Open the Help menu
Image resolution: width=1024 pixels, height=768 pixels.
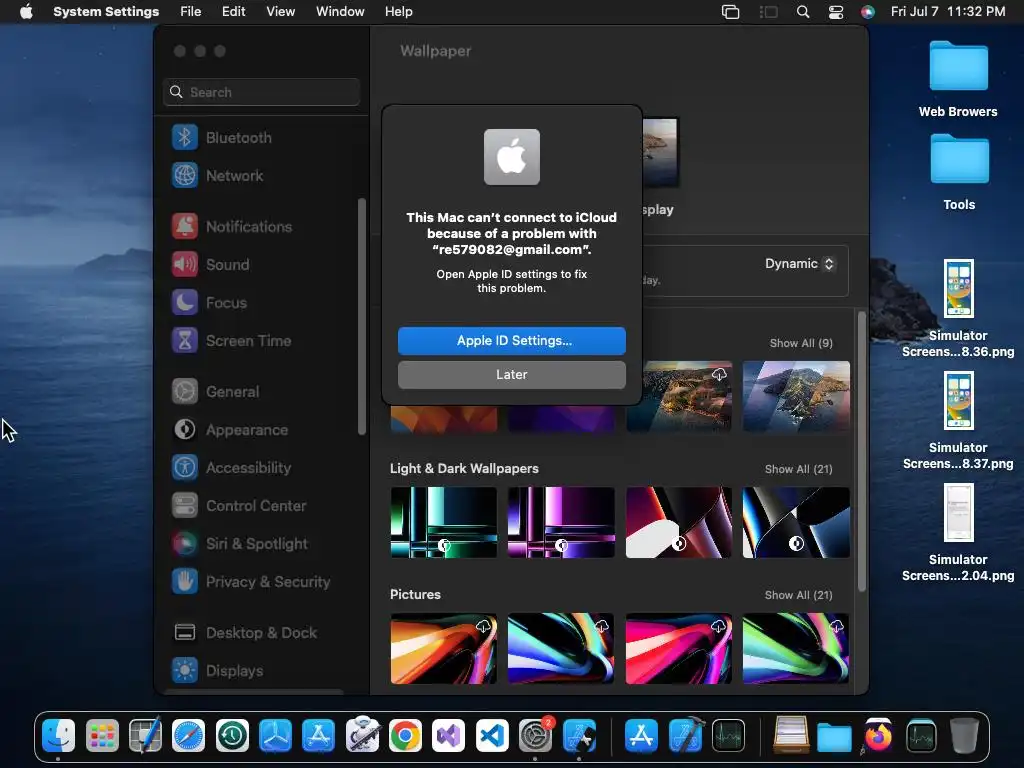(398, 12)
